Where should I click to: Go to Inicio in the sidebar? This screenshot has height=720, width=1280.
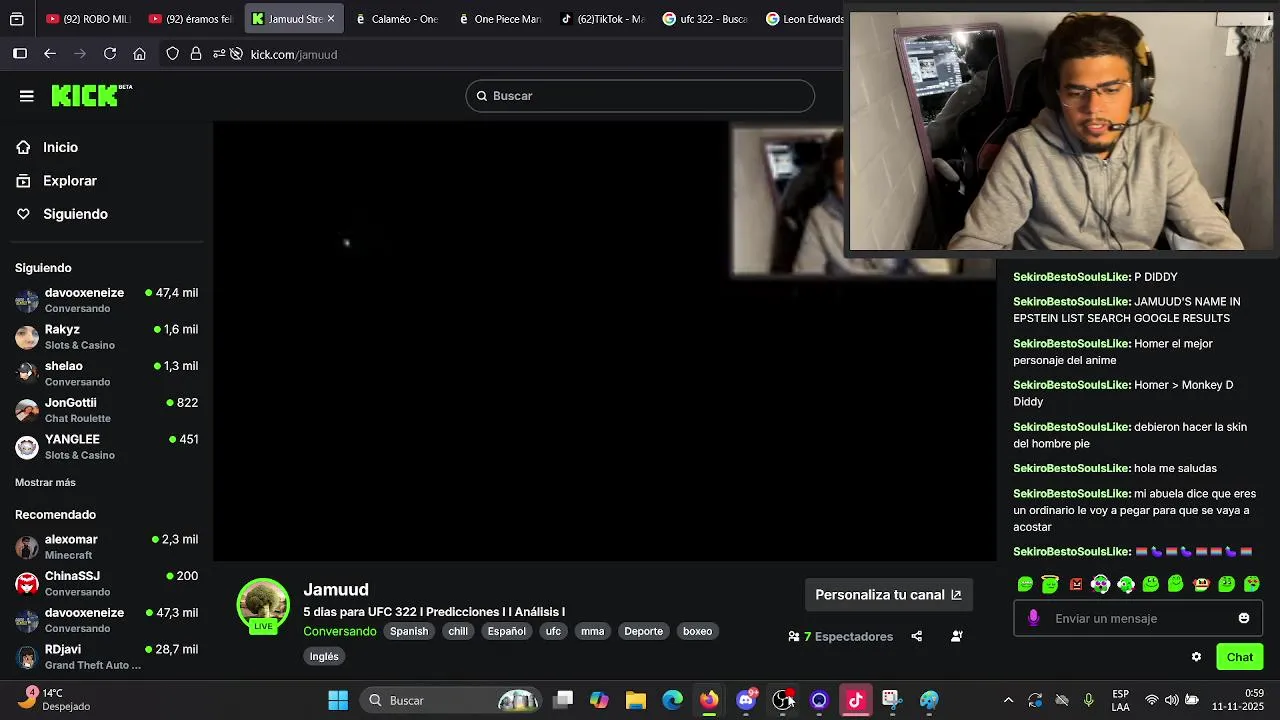[60, 147]
